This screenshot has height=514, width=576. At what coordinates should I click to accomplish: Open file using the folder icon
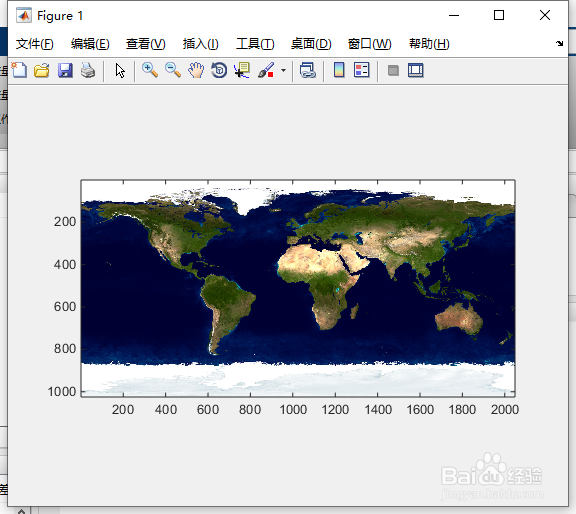coord(42,70)
